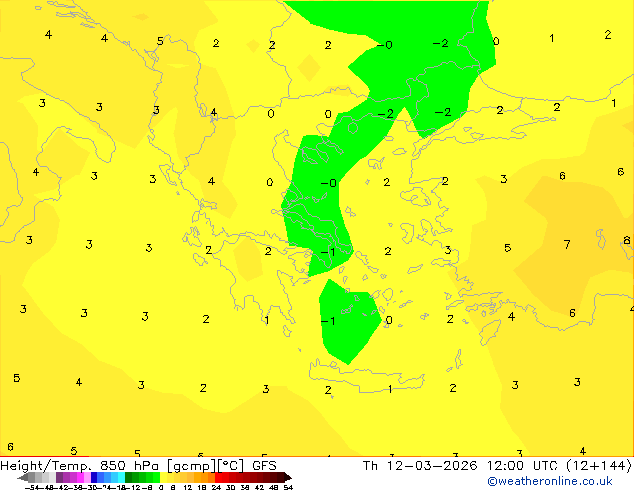Select the 'Th 12-03-2026' forecast date text
Viewport: 634px width, 490px height.
[x=420, y=466]
